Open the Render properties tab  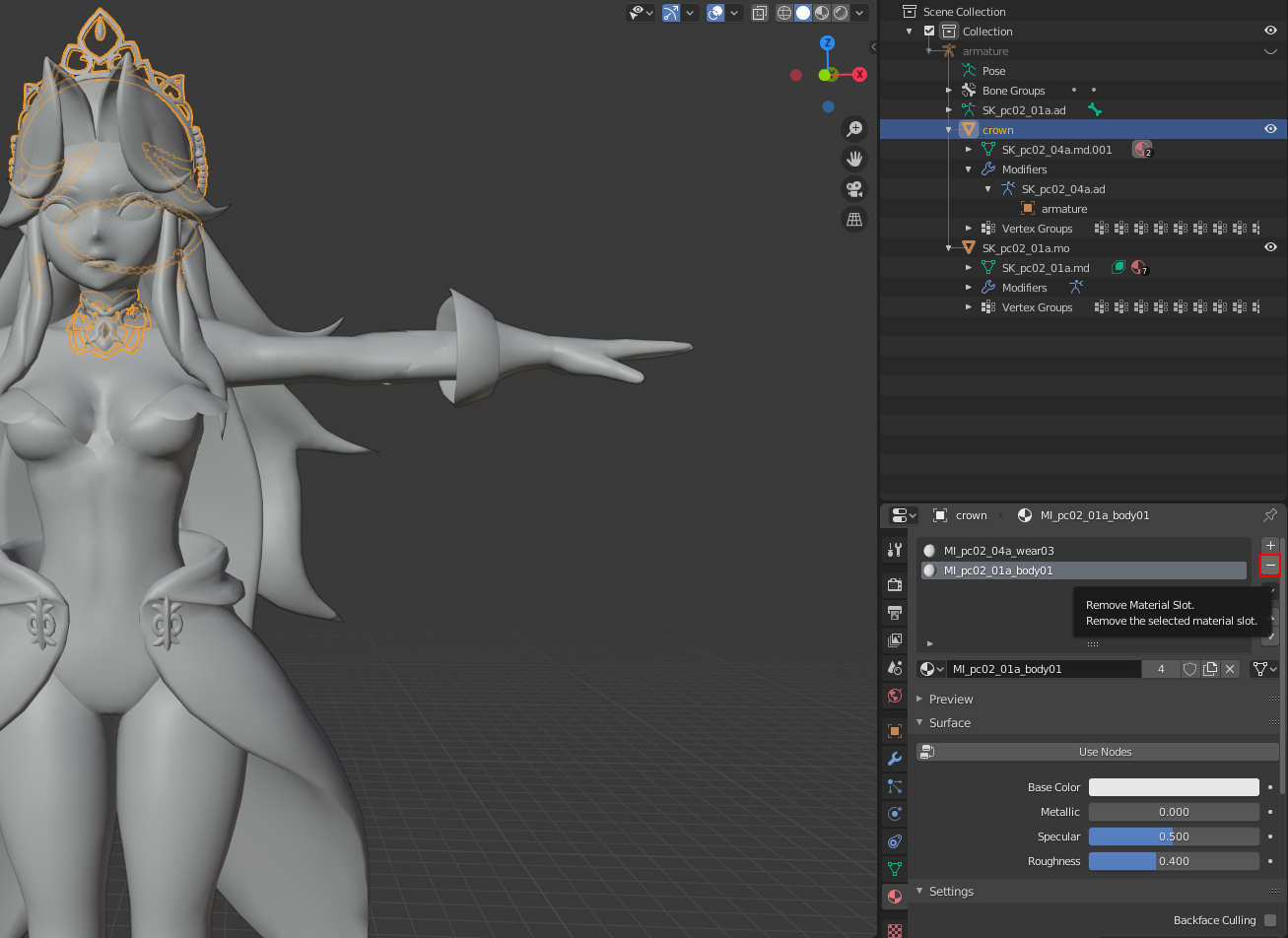click(x=895, y=585)
